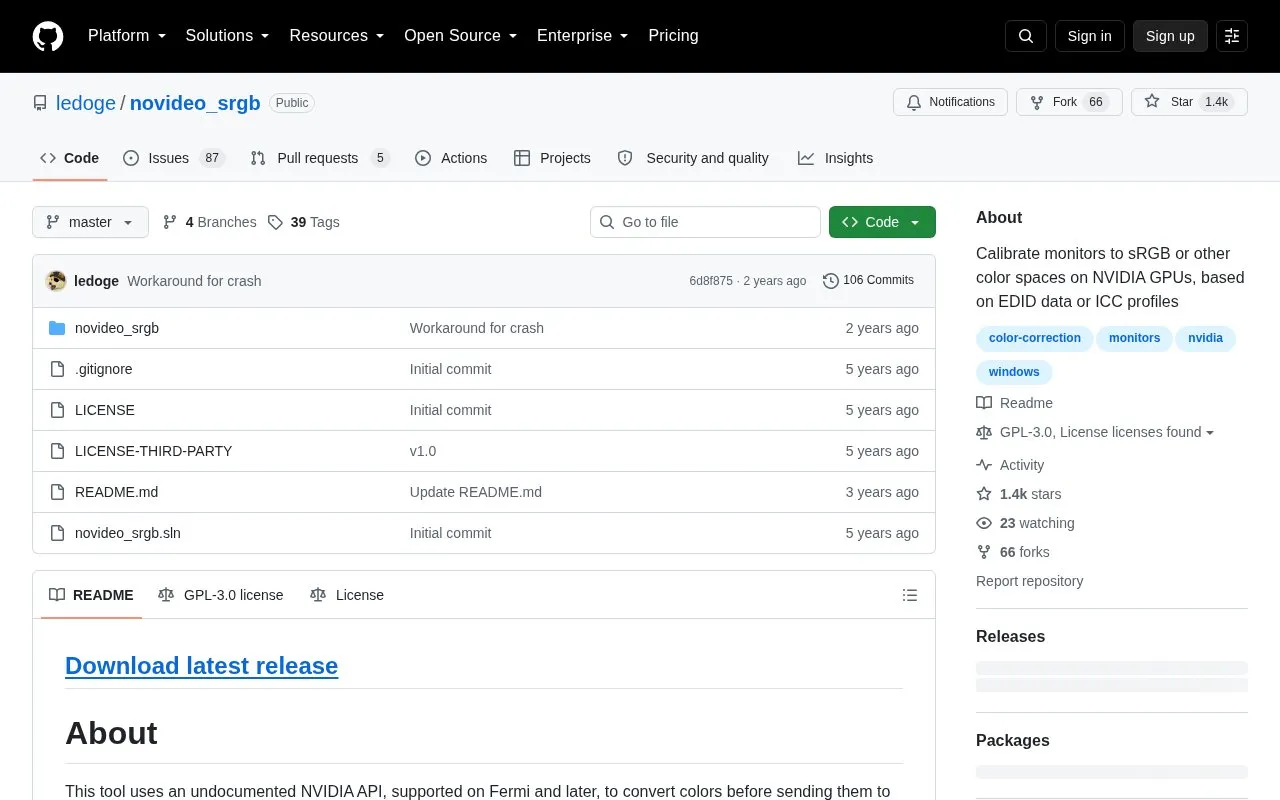Open README.md in file list
Viewport: 1280px width, 800px height.
point(116,492)
